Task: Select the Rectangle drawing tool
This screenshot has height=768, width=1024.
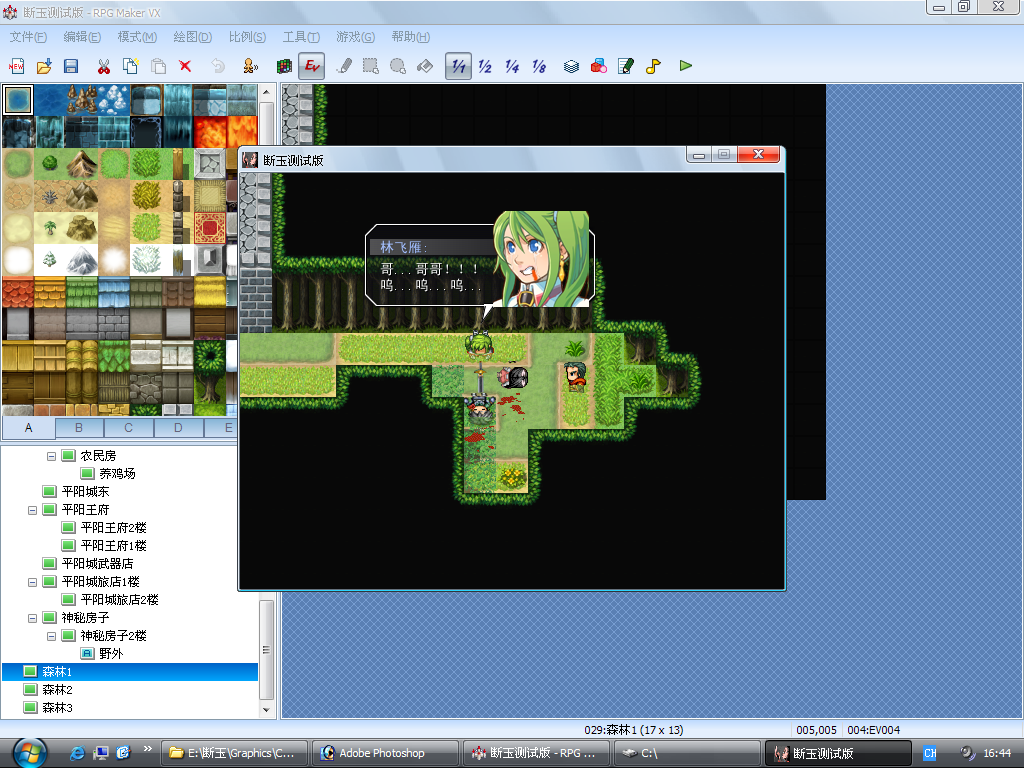Action: [x=371, y=66]
